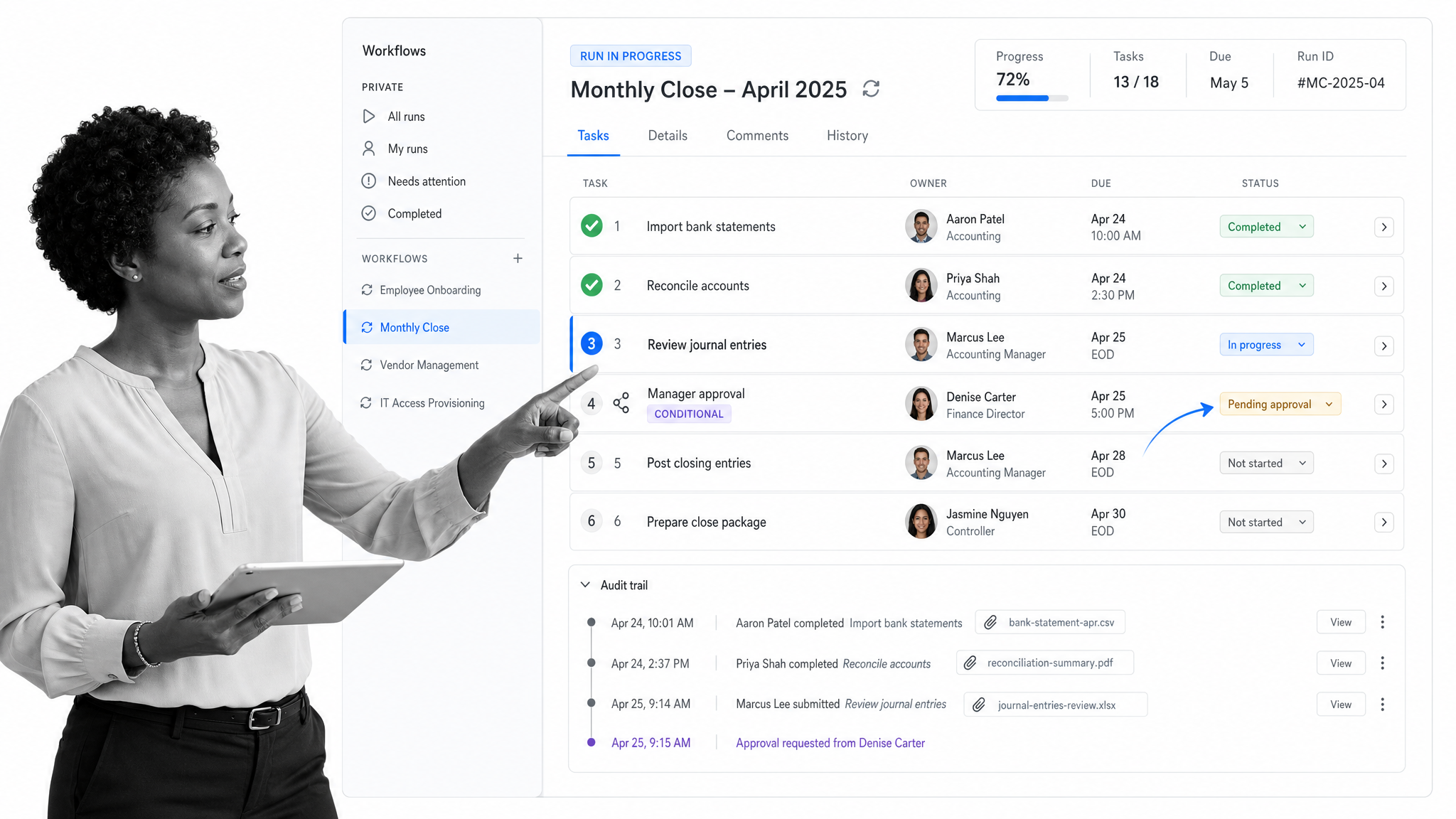The image size is (1456, 819).
Task: Toggle the green check on Reconcile accounts
Action: pyautogui.click(x=591, y=284)
